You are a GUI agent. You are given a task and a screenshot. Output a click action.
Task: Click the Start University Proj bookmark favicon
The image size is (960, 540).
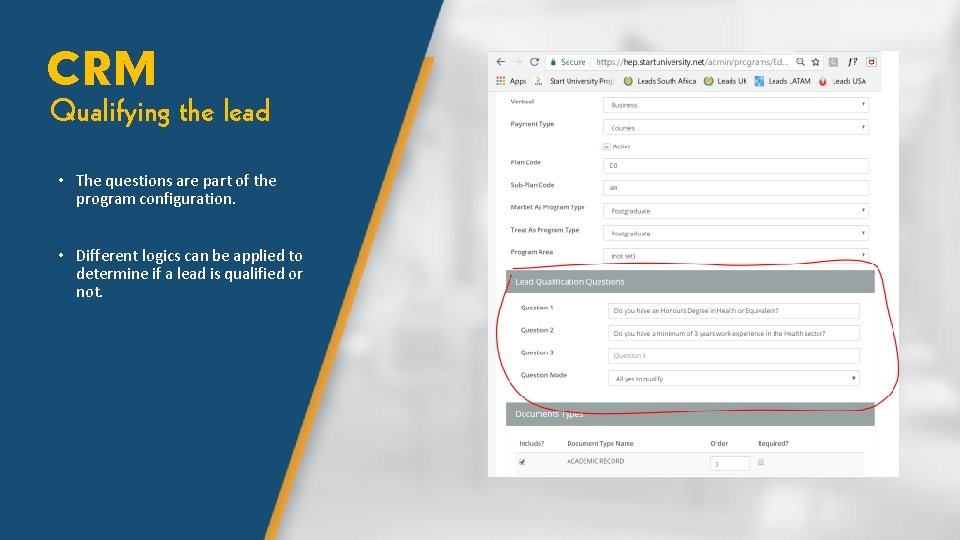coord(539,81)
